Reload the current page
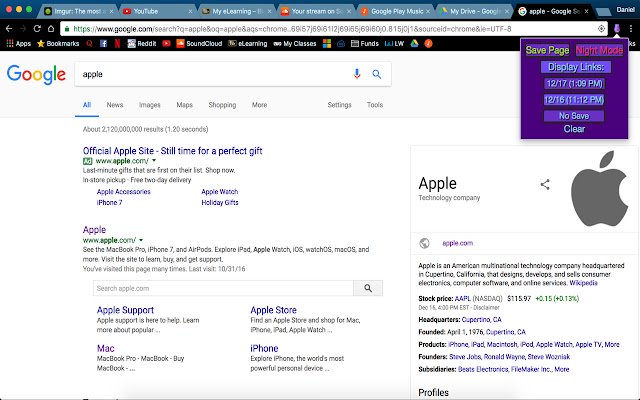Viewport: 640px width, 400px height. click(37, 29)
